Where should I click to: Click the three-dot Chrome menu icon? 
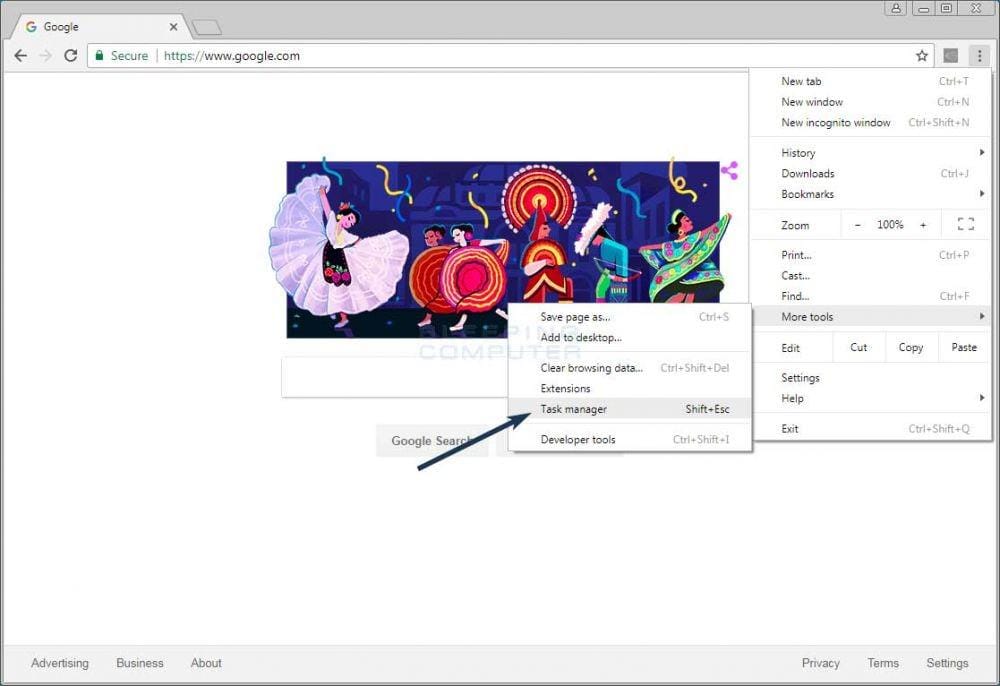pyautogui.click(x=979, y=56)
